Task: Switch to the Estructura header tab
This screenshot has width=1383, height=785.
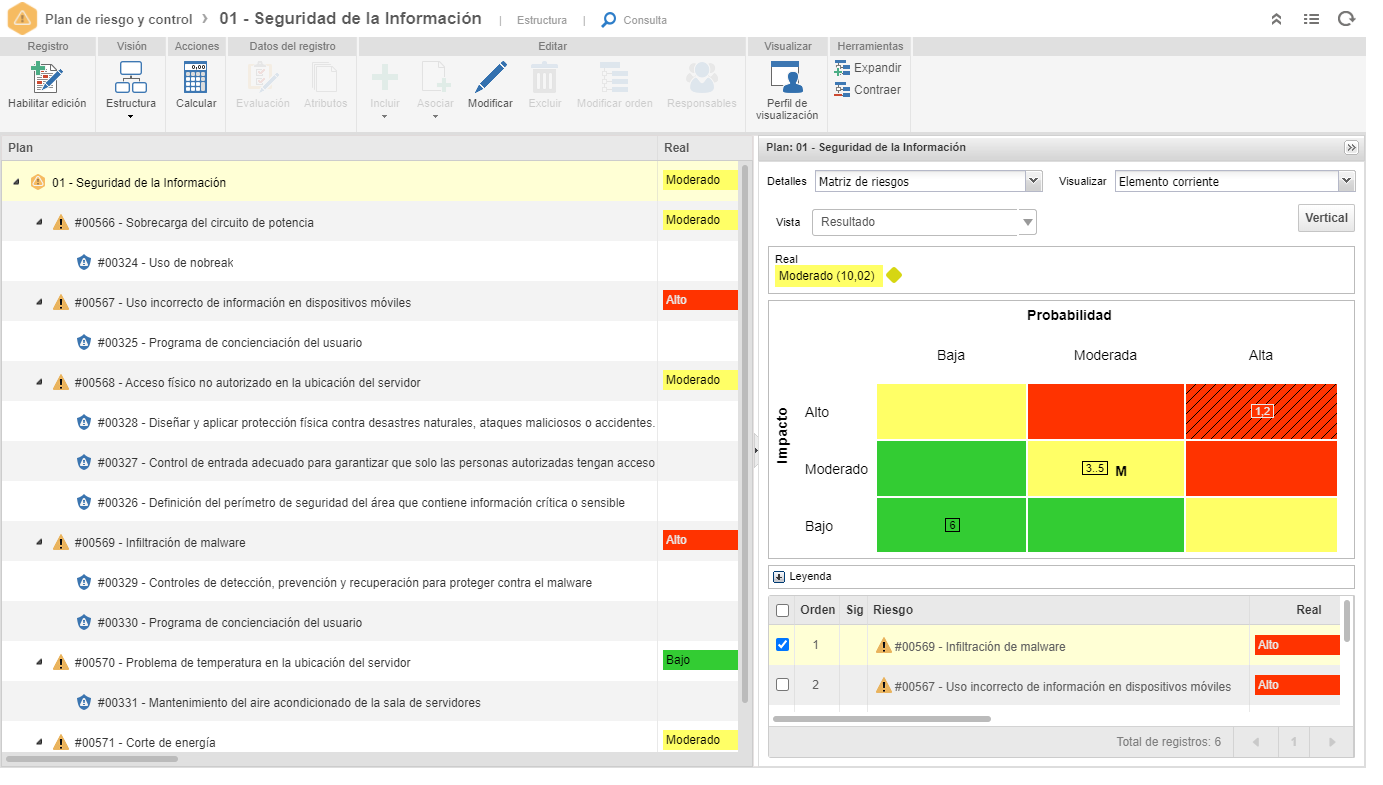Action: point(542,20)
